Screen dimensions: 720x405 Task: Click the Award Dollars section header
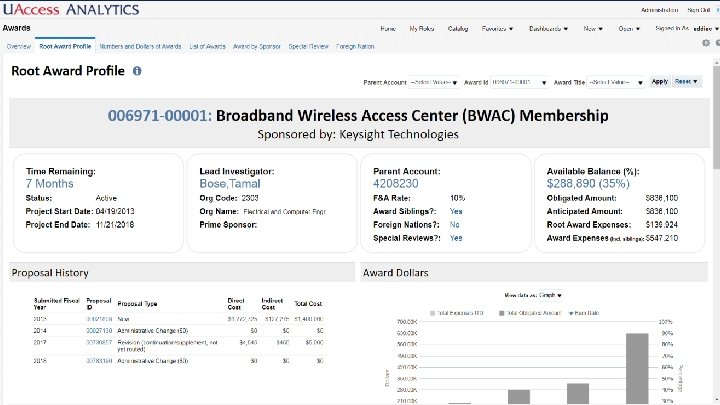pyautogui.click(x=534, y=273)
